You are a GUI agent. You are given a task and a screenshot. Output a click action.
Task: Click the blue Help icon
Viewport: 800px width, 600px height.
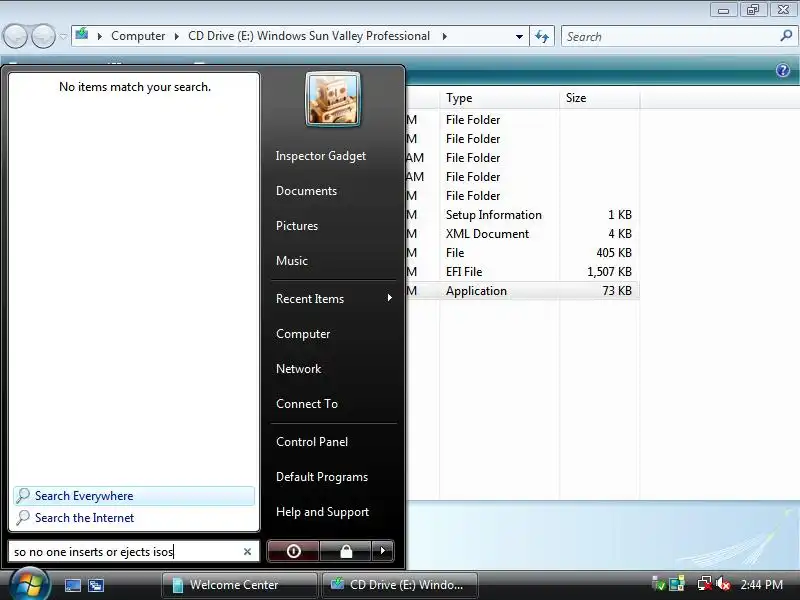click(x=783, y=70)
